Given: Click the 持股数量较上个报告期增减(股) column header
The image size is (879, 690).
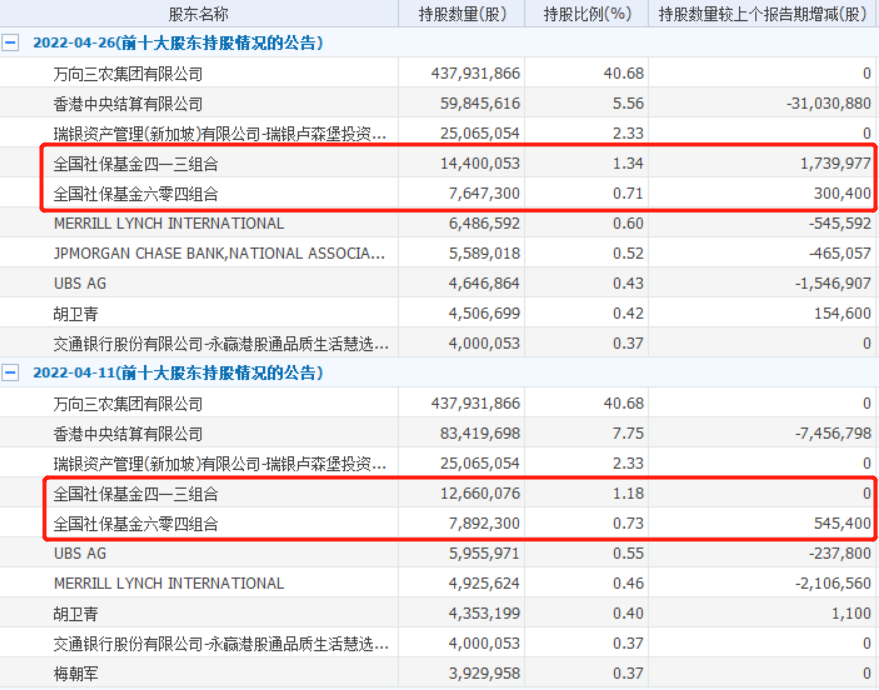Looking at the screenshot, I should coord(764,14).
